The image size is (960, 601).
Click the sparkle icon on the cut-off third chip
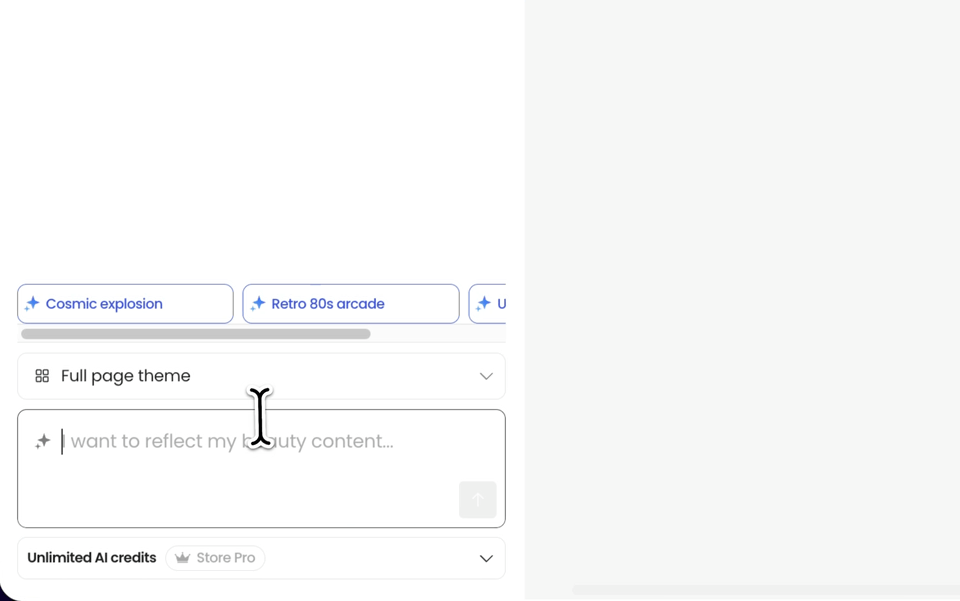pos(484,303)
